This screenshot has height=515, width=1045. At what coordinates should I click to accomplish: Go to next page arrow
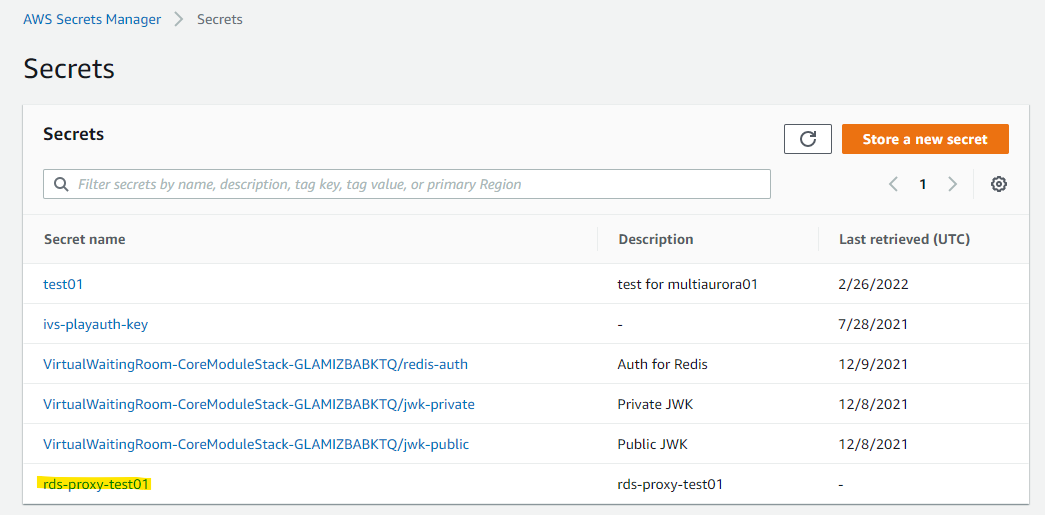click(952, 184)
